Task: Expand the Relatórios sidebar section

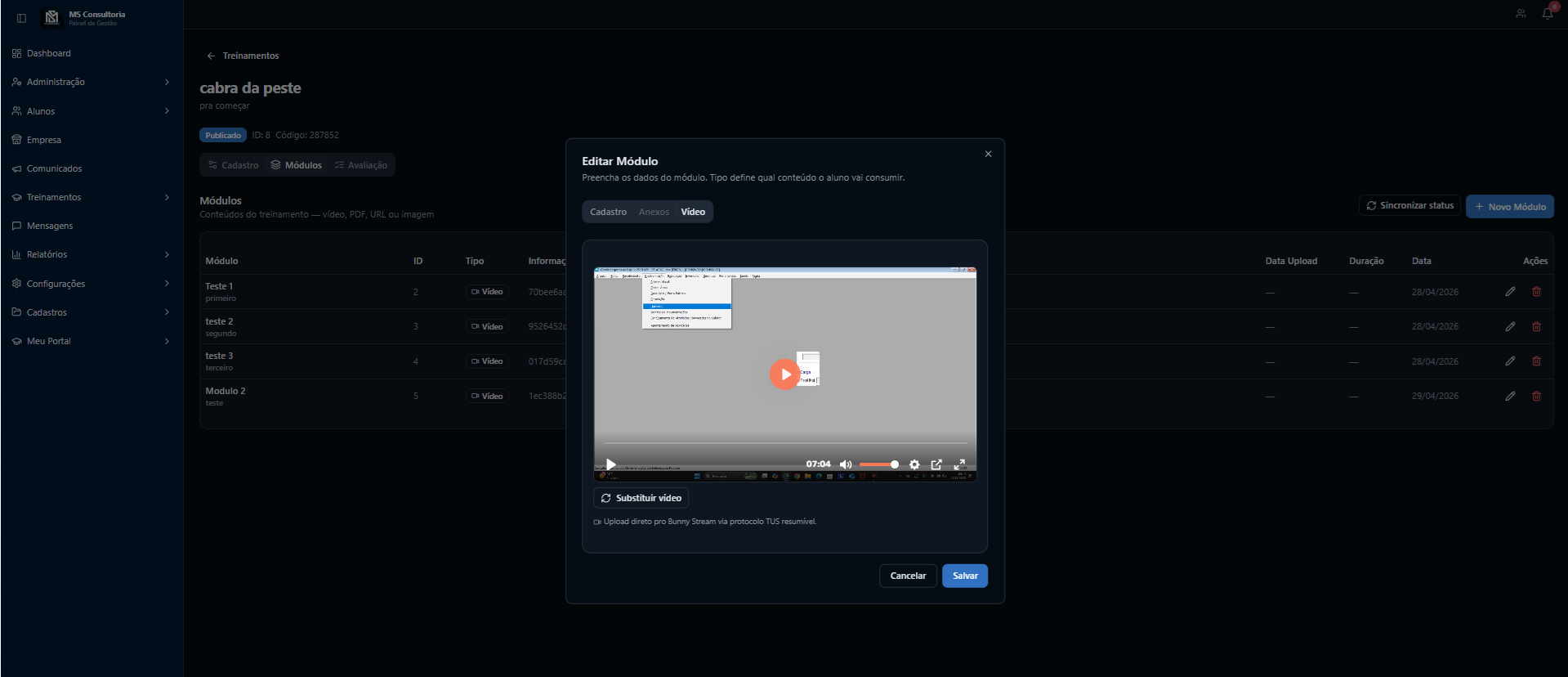Action: [x=92, y=254]
